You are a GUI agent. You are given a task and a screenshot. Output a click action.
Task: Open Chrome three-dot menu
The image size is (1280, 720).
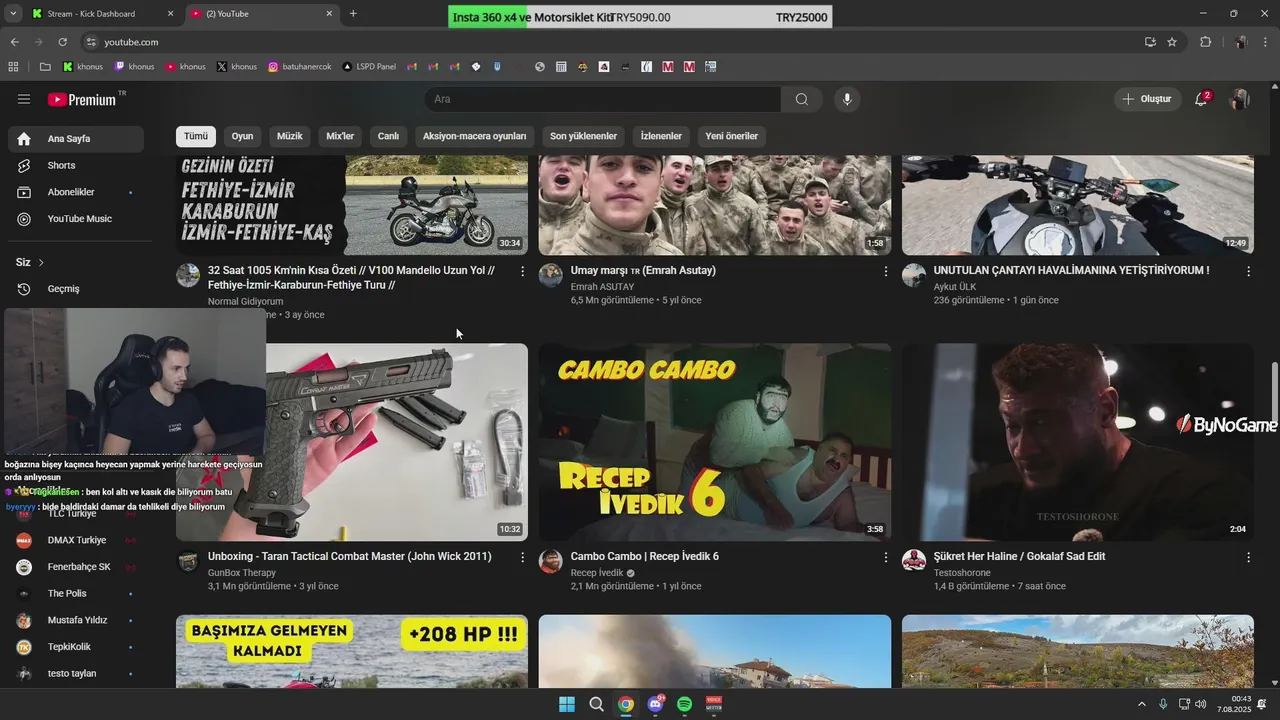click(x=1264, y=42)
